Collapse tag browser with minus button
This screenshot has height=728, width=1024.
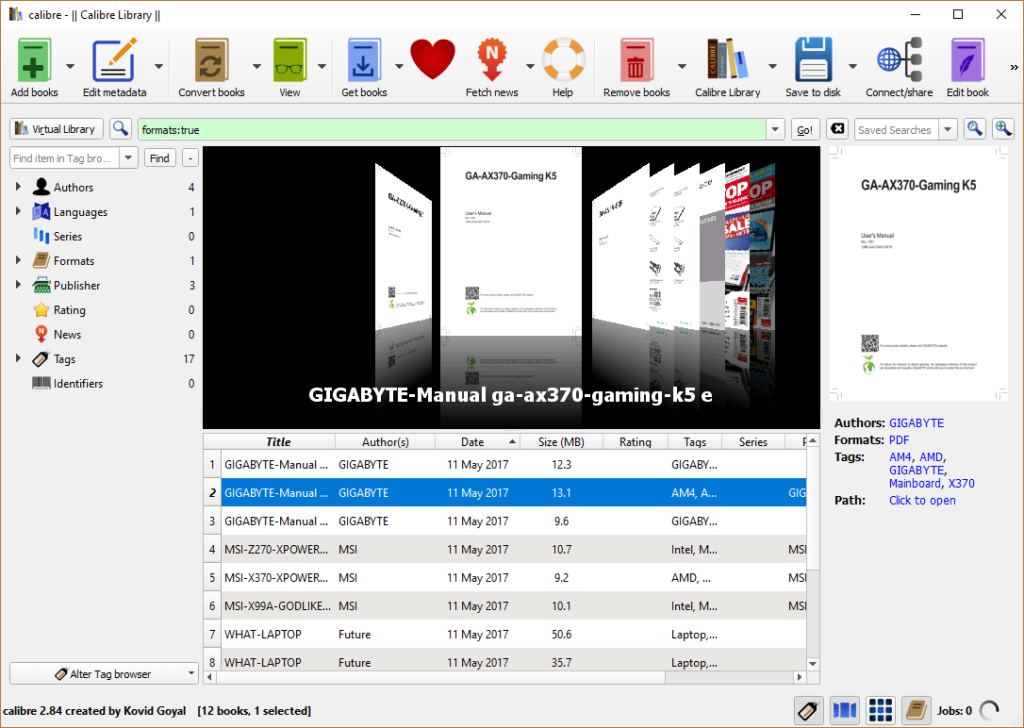pos(190,157)
